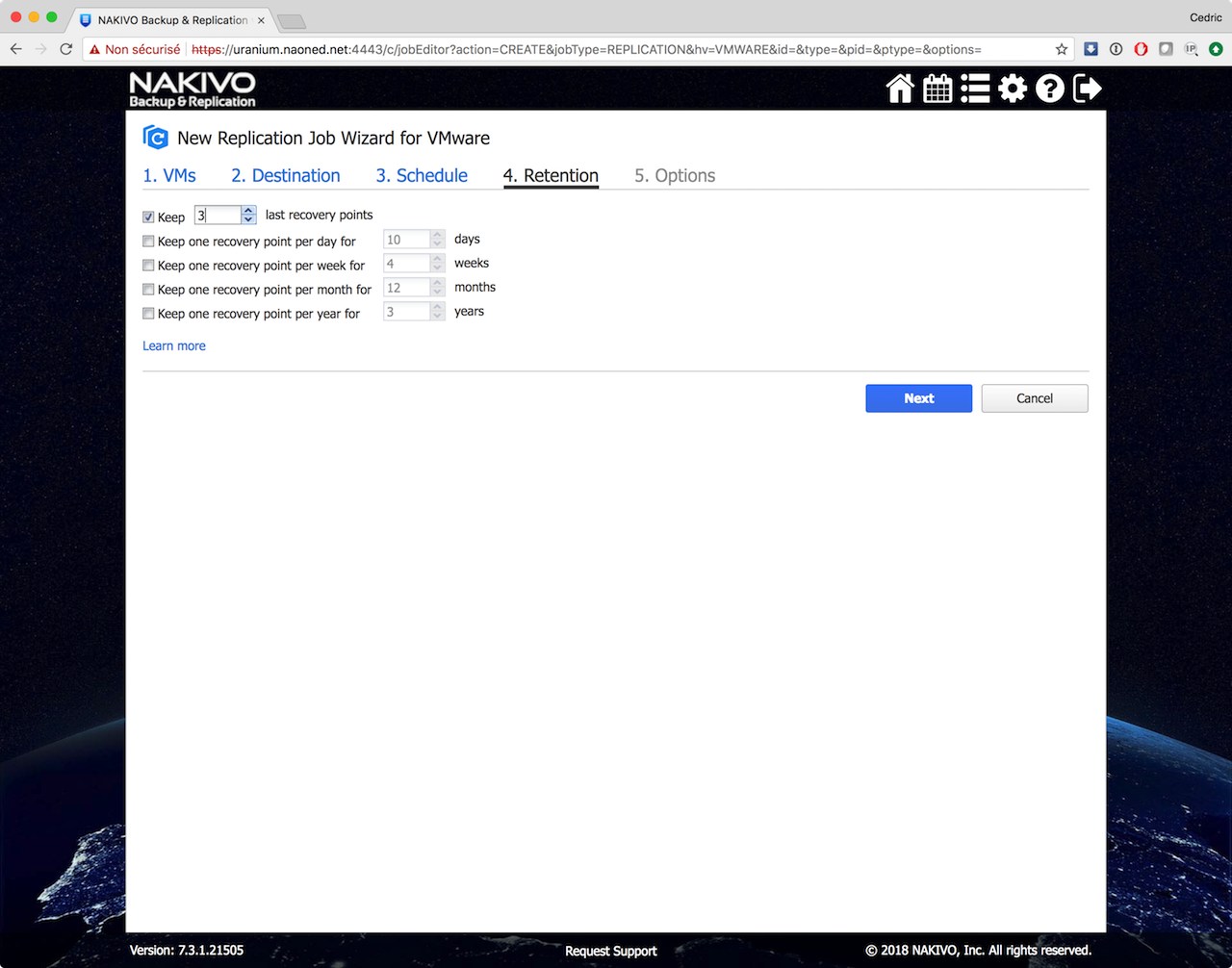This screenshot has height=968, width=1232.
Task: Reload the page in browser
Action: (65, 49)
